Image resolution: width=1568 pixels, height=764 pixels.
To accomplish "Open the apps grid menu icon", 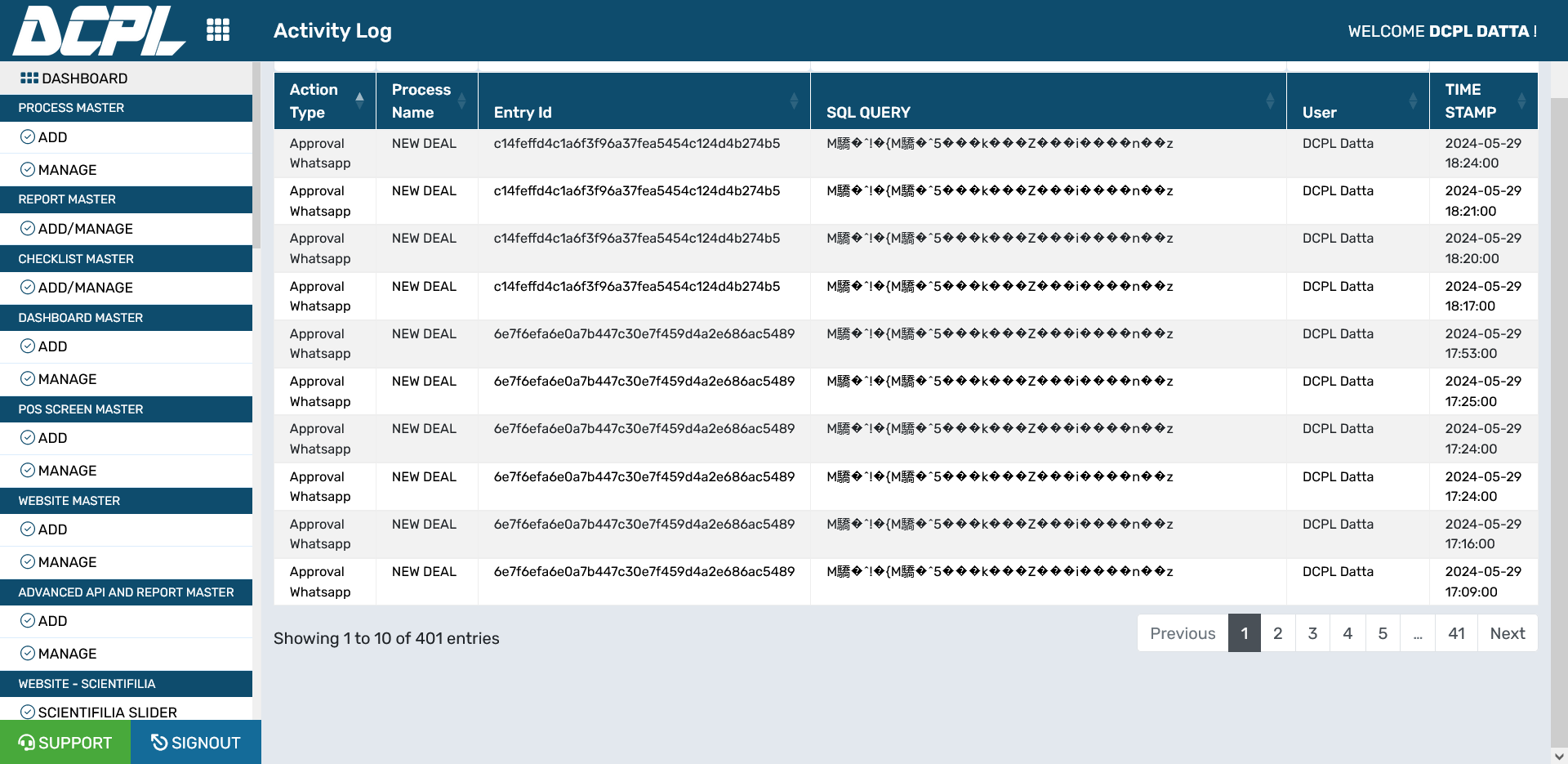I will 218,30.
